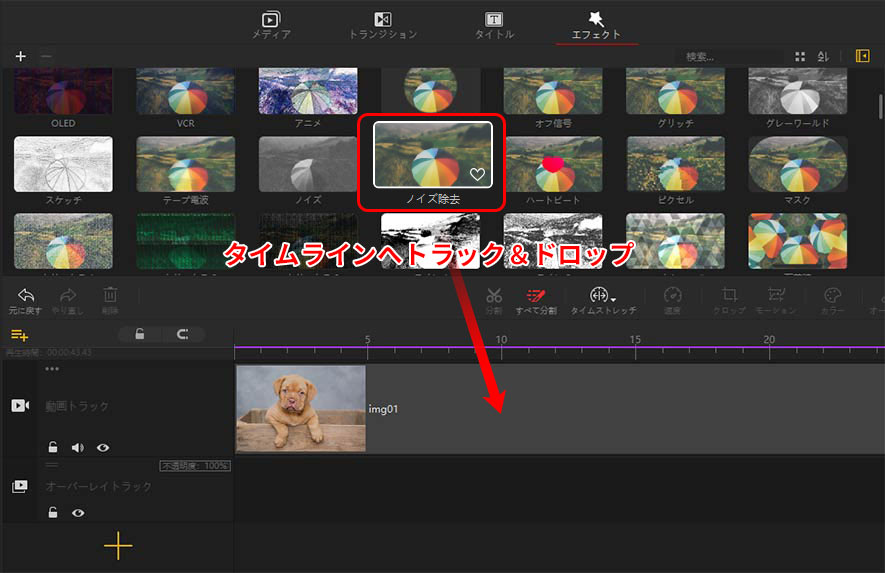
Task: Favorite ノイズ除去 with the heart icon
Action: (477, 174)
